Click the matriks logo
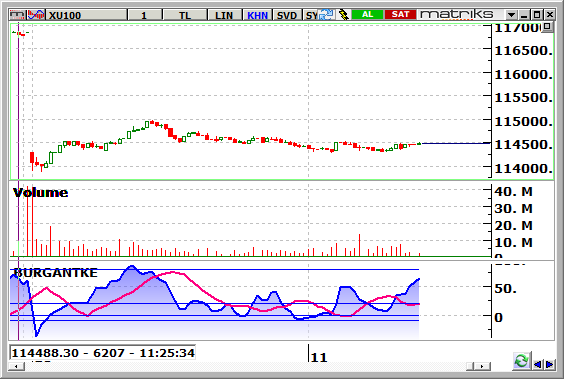This screenshot has width=564, height=379. pos(457,14)
